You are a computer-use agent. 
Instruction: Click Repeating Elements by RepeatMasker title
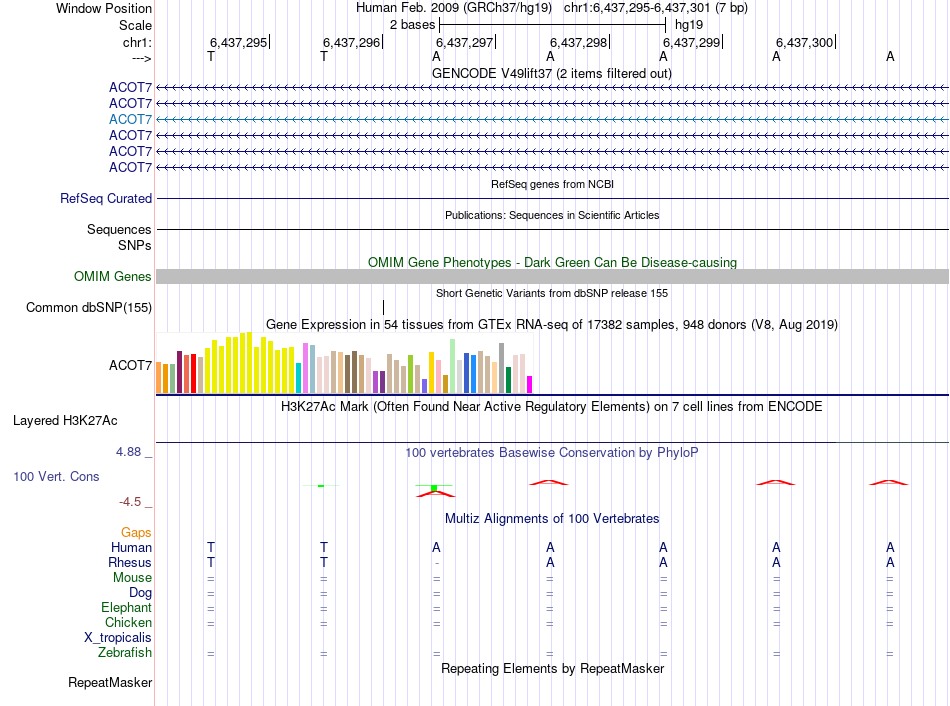pos(552,668)
